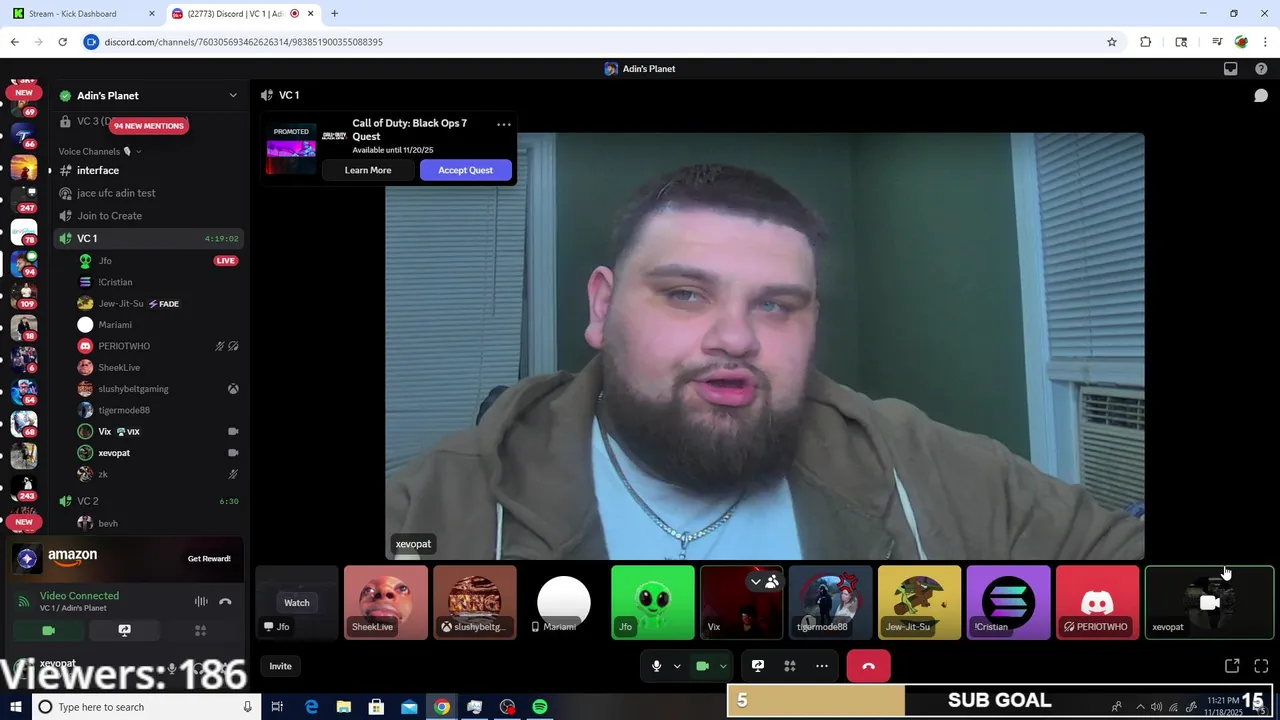Bookmark this page with the star
This screenshot has height=720, width=1280.
(1111, 42)
